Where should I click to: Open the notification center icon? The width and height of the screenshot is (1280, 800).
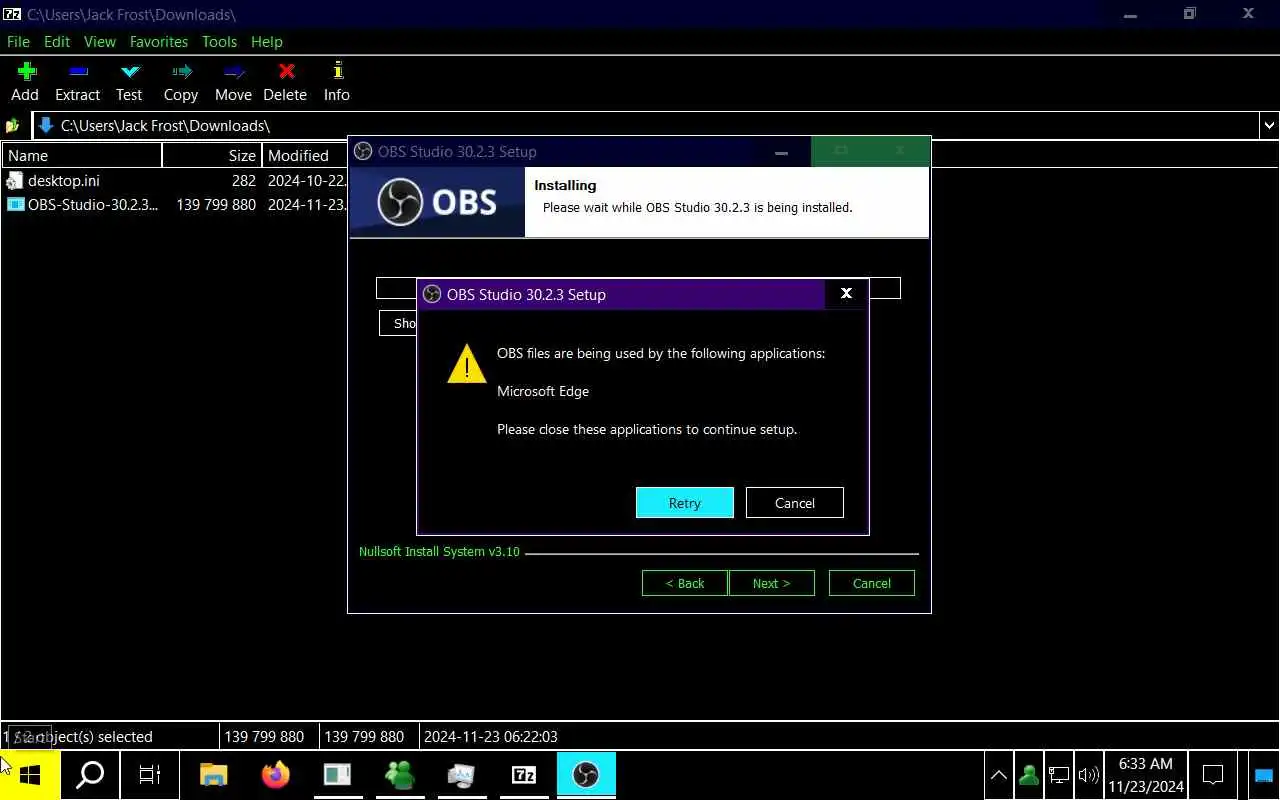1213,775
